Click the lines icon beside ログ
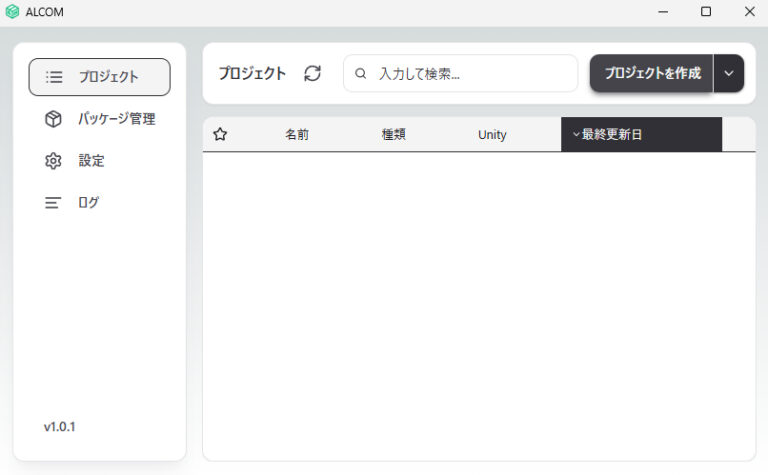The image size is (768, 475). tap(53, 203)
